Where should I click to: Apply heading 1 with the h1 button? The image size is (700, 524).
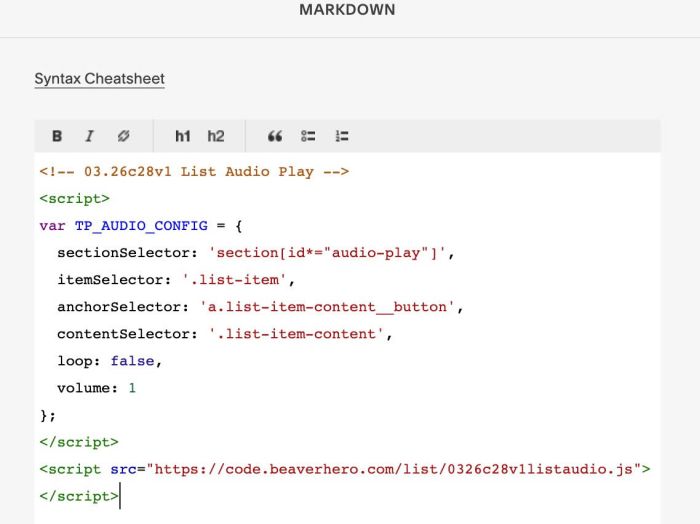[x=182, y=136]
